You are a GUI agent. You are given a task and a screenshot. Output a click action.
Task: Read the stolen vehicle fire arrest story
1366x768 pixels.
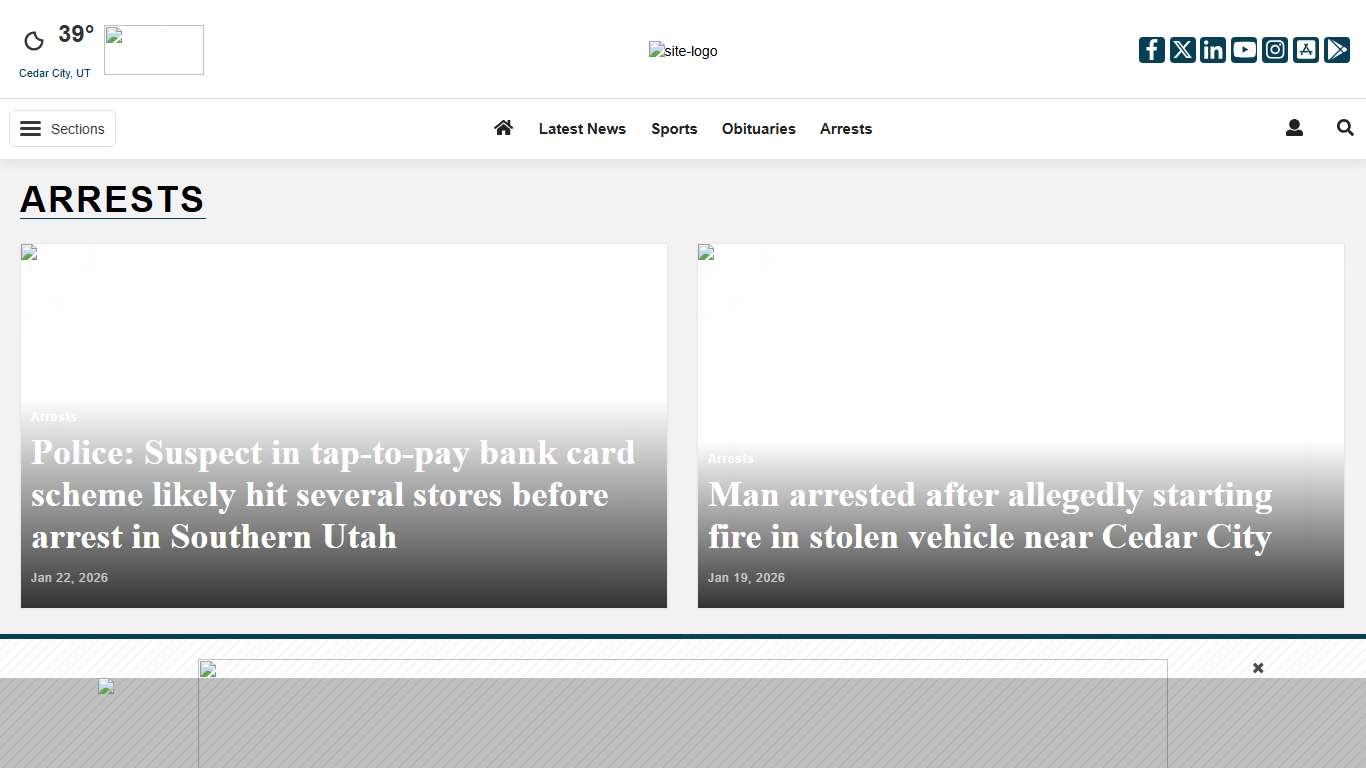989,516
